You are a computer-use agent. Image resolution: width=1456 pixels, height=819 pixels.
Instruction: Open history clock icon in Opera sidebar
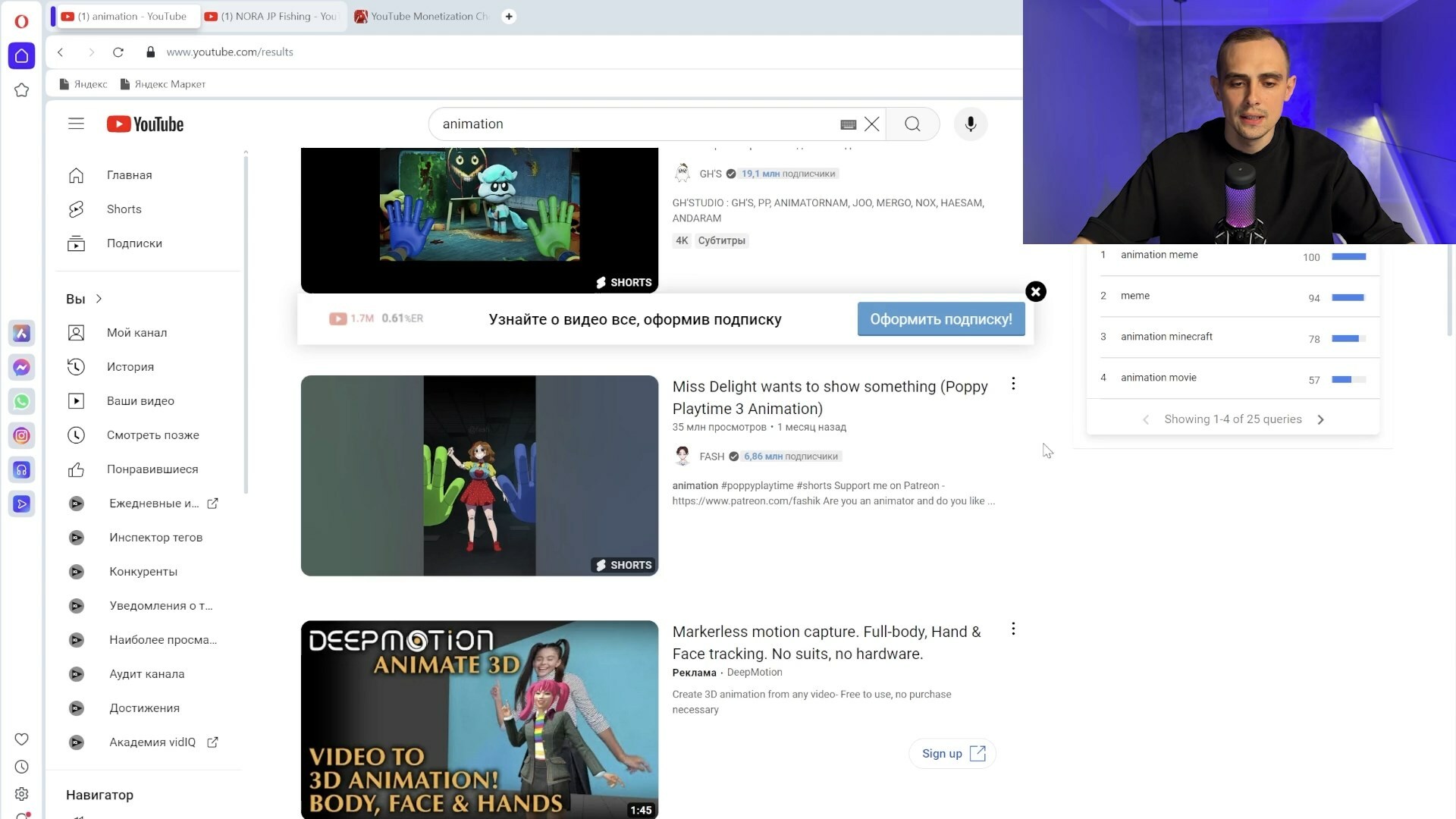click(21, 767)
